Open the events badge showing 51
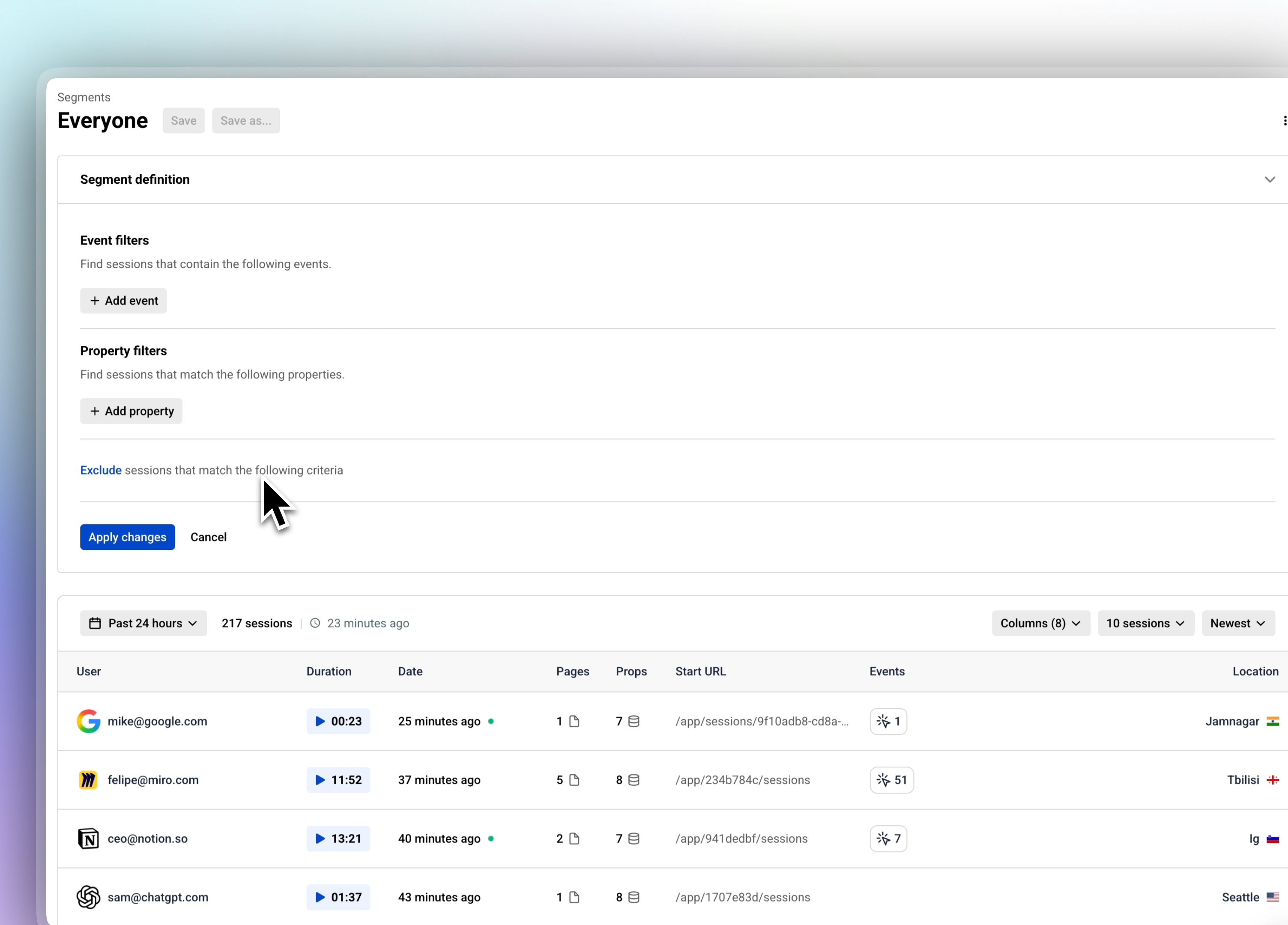 tap(892, 780)
